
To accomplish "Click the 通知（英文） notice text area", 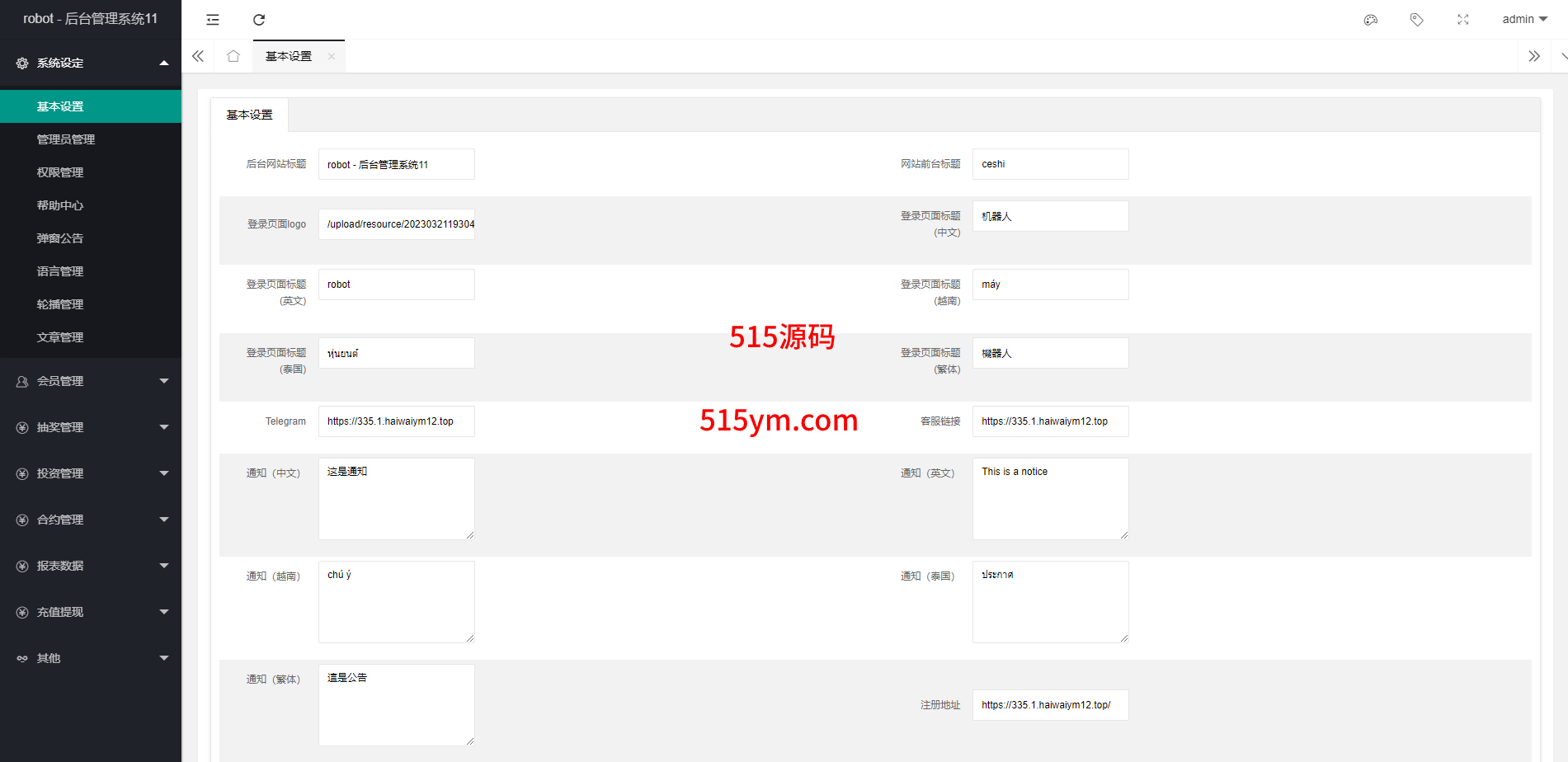I will (1050, 499).
